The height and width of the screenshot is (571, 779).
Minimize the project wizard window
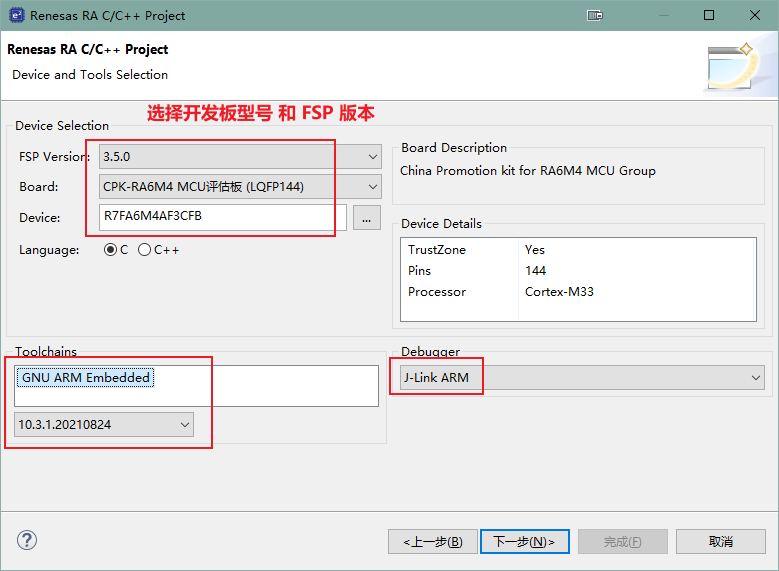[662, 16]
